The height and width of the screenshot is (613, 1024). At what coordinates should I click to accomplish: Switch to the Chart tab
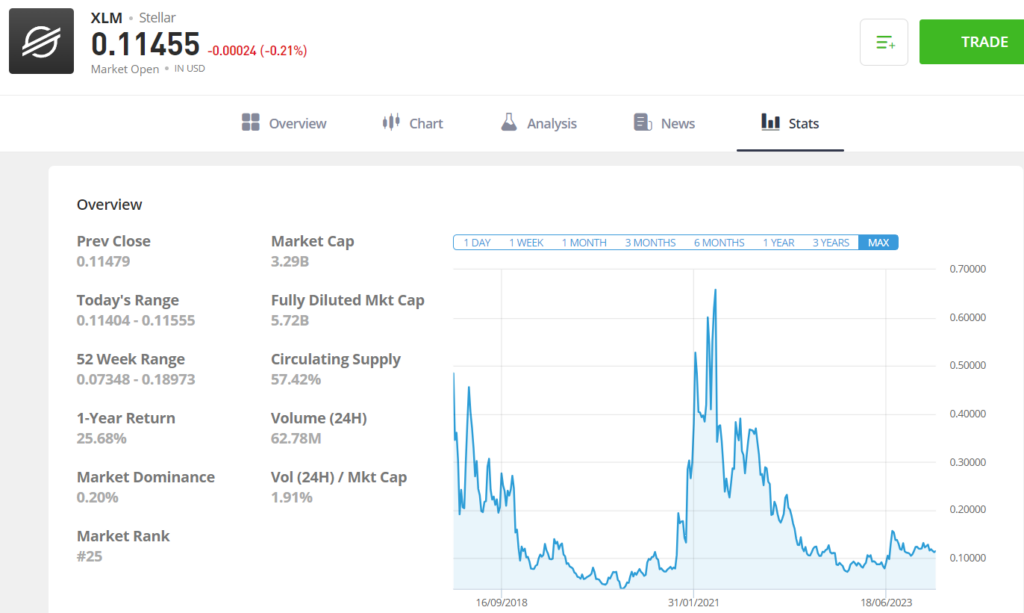point(412,123)
